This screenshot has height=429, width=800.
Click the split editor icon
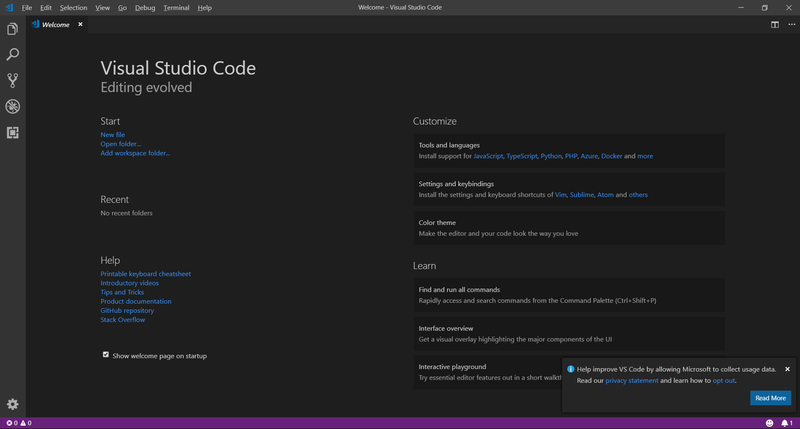(x=775, y=24)
